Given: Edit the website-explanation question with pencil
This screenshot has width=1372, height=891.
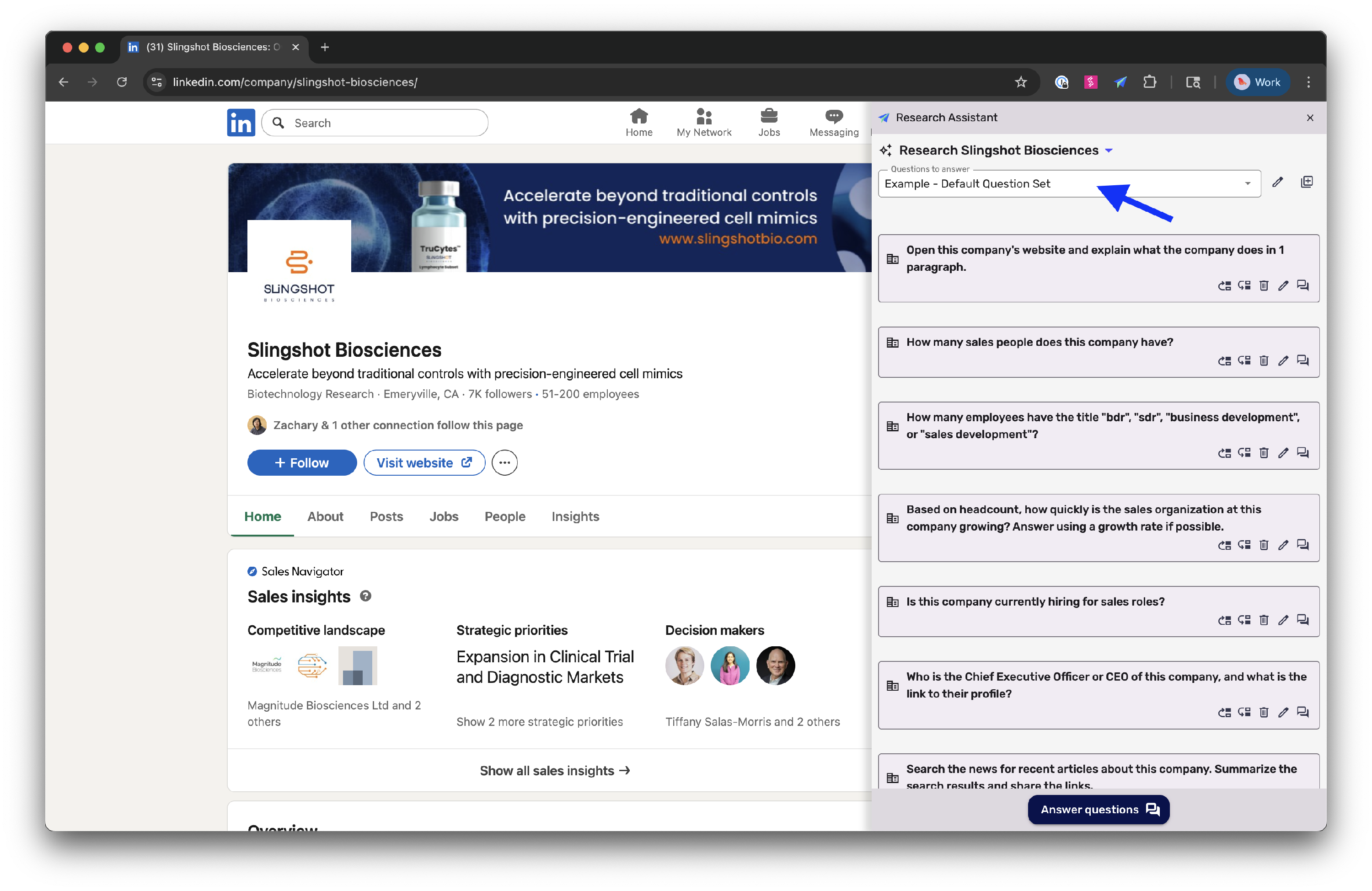Looking at the screenshot, I should [1283, 286].
